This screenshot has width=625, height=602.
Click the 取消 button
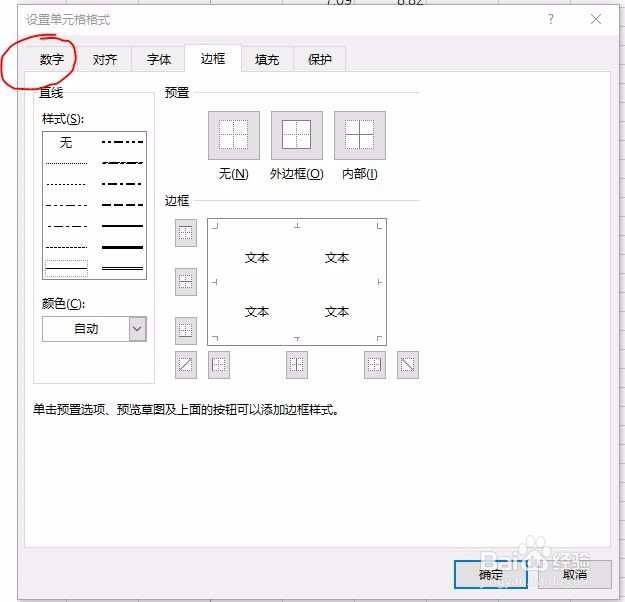tap(574, 574)
